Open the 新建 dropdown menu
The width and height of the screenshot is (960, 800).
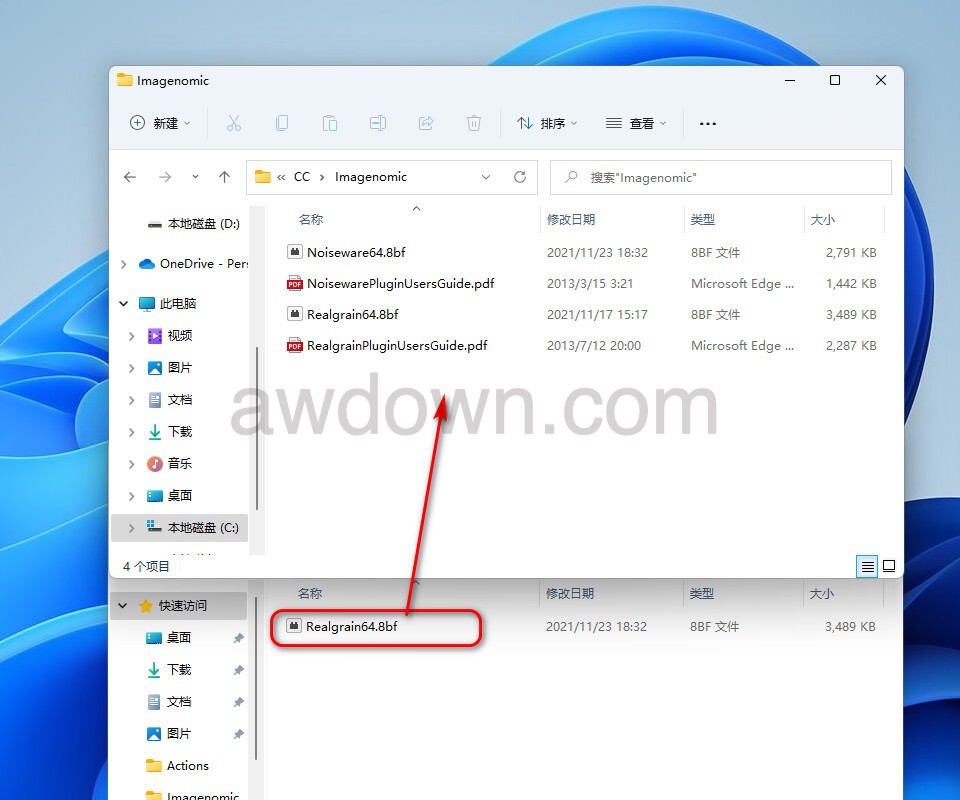(x=160, y=123)
